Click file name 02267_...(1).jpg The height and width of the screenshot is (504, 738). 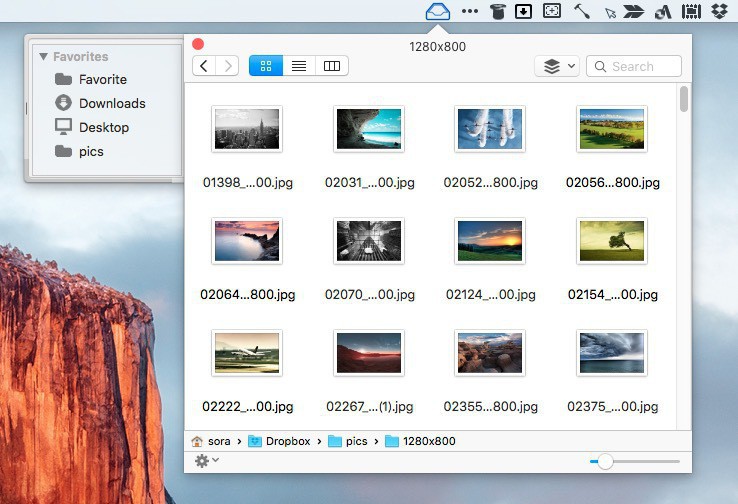coord(369,407)
